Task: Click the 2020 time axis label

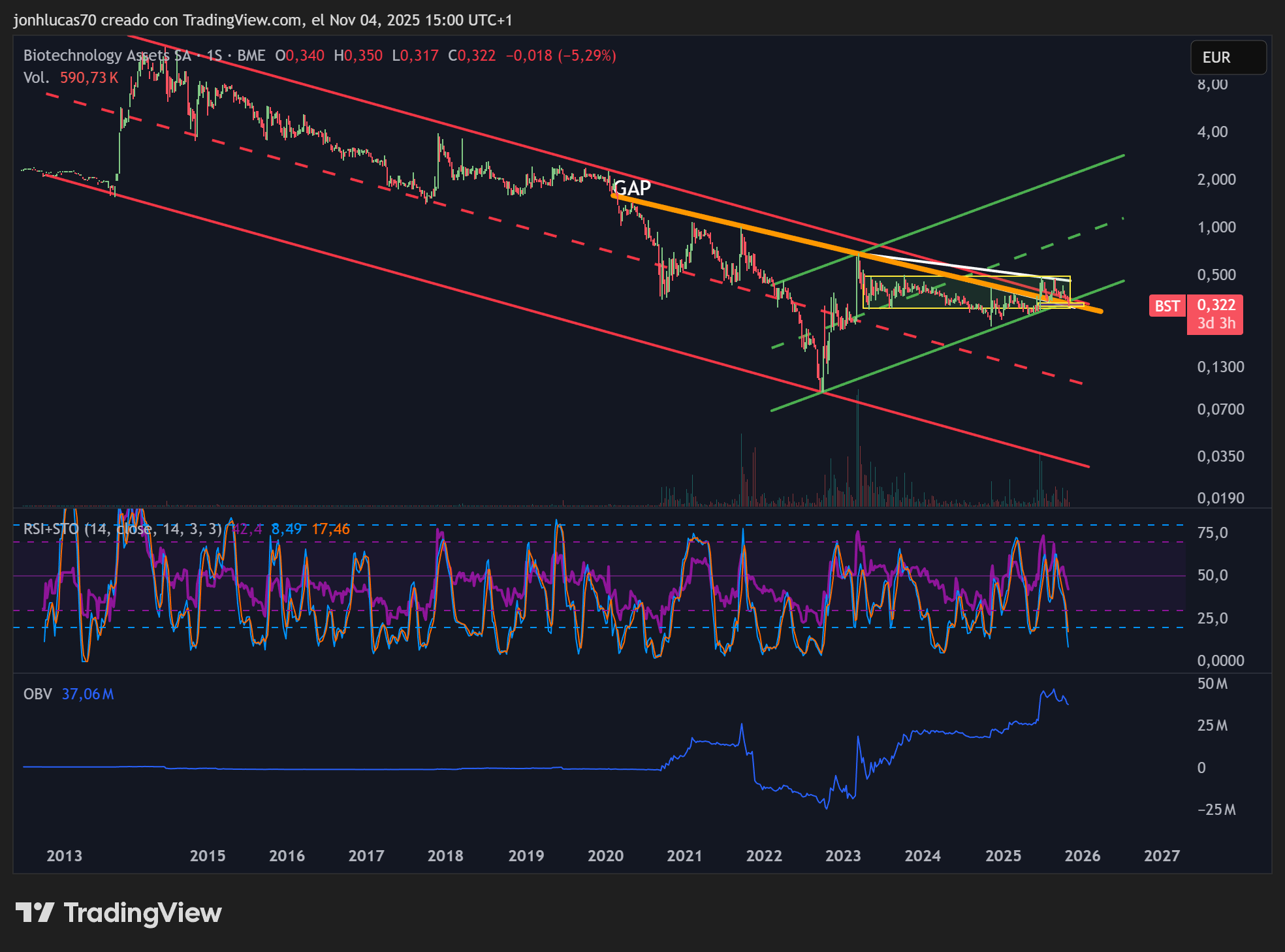Action: tap(605, 855)
